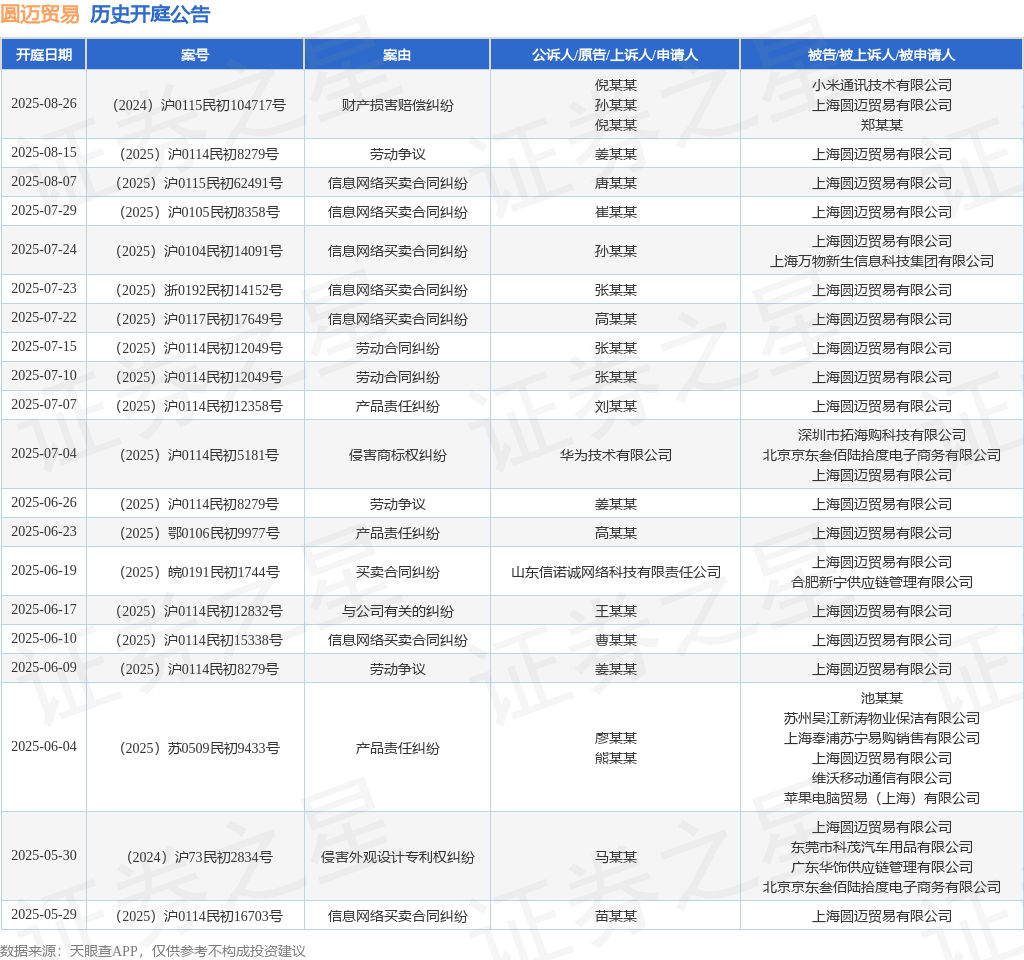The width and height of the screenshot is (1024, 960).
Task: Click 财产损害赔偿纠纷 cause cell
Action: click(x=397, y=105)
